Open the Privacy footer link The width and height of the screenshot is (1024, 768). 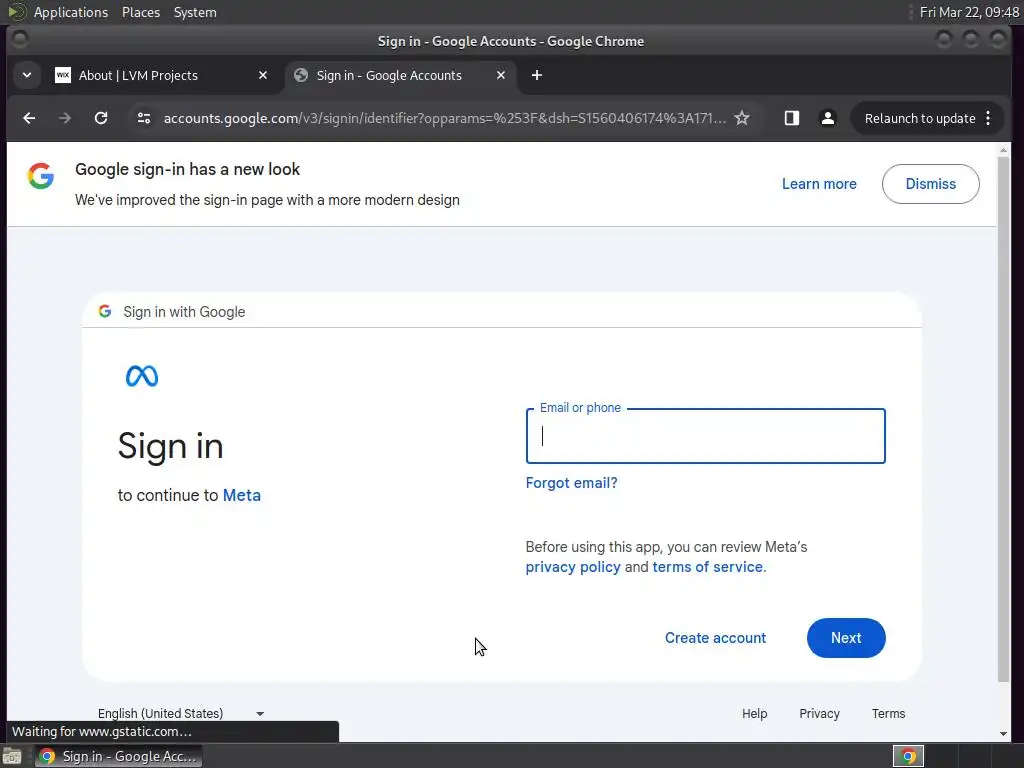point(819,713)
